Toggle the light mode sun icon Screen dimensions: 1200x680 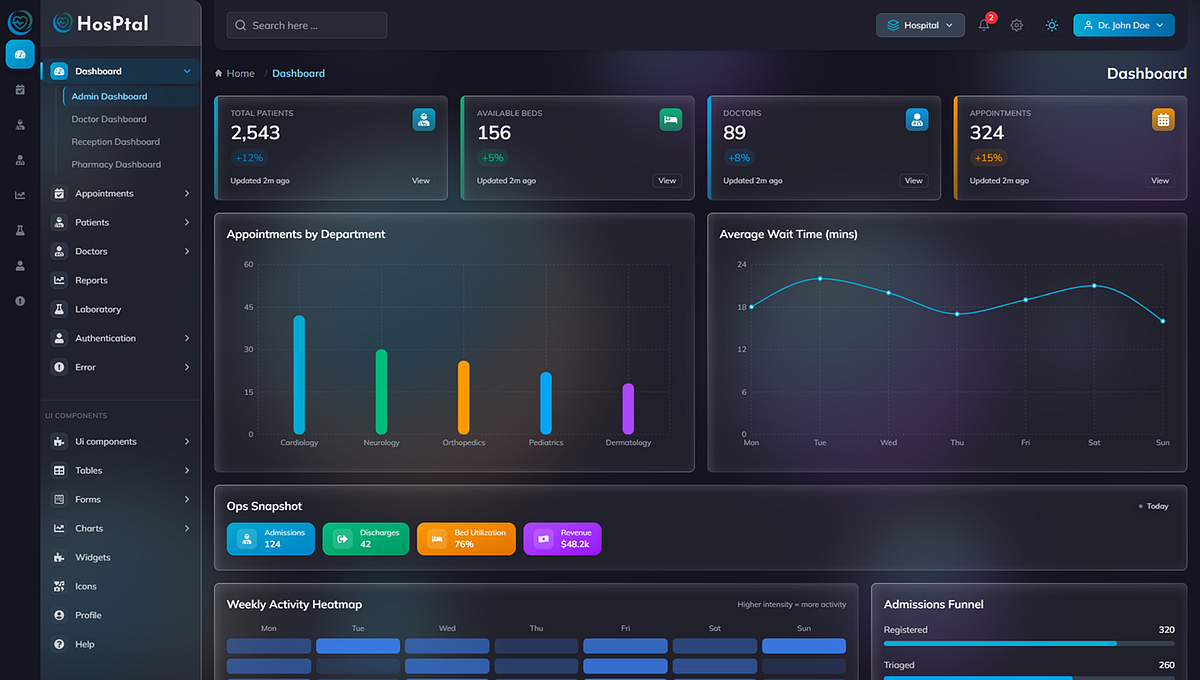click(1051, 24)
